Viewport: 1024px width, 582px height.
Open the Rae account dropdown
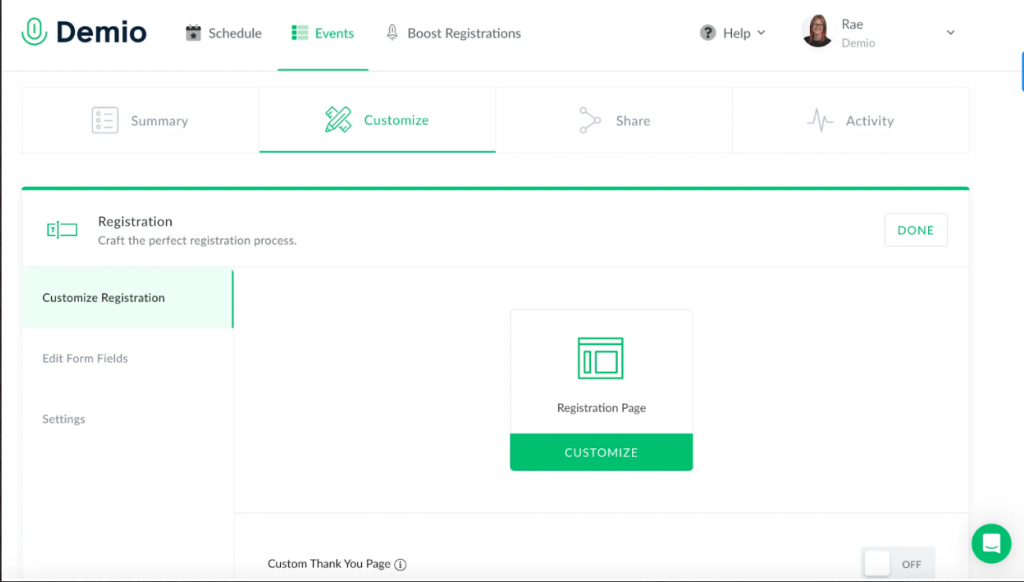tap(949, 33)
